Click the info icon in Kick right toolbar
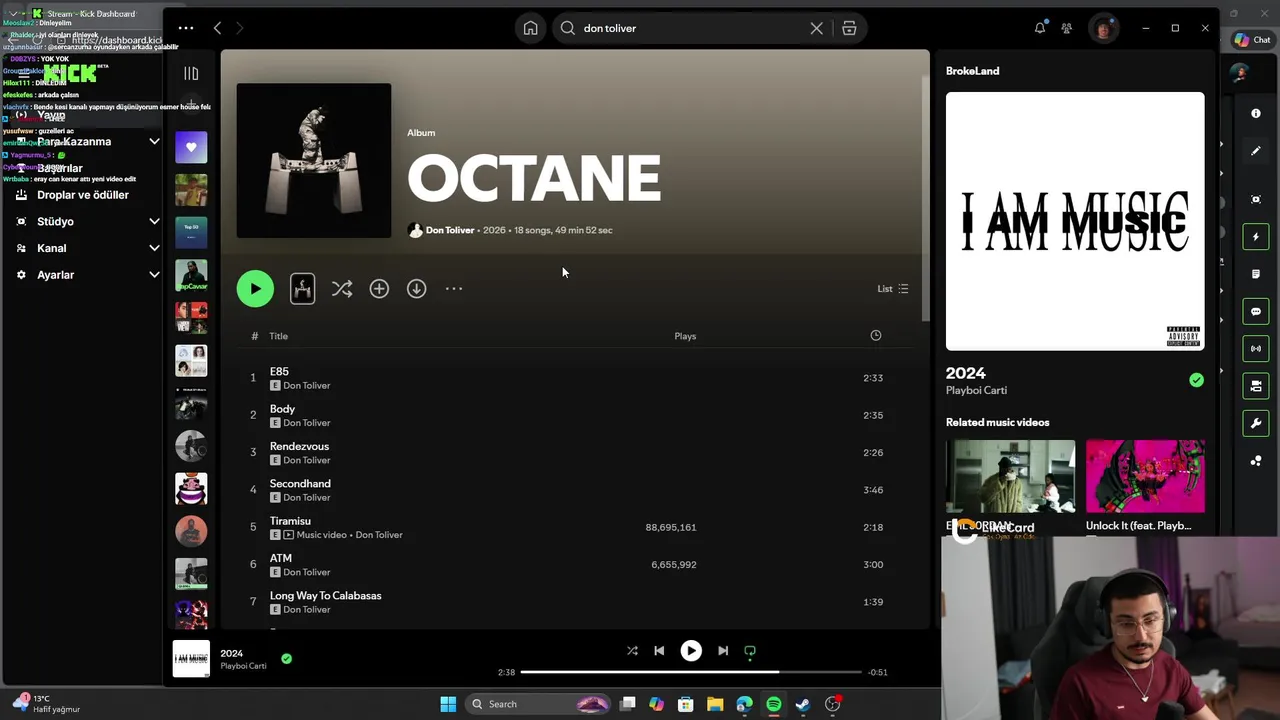This screenshot has width=1280, height=720. point(1256,114)
